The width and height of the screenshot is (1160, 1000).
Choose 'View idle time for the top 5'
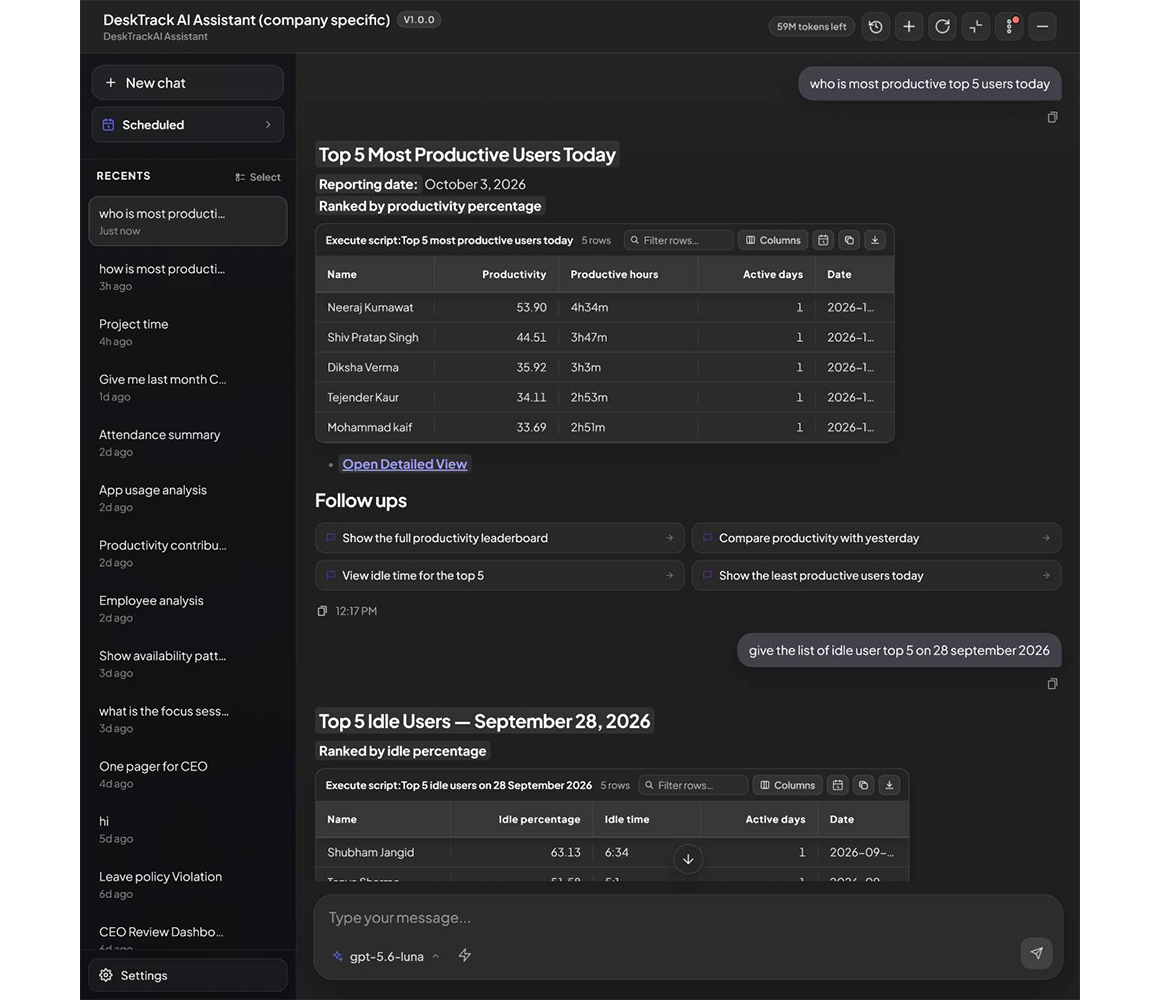499,575
